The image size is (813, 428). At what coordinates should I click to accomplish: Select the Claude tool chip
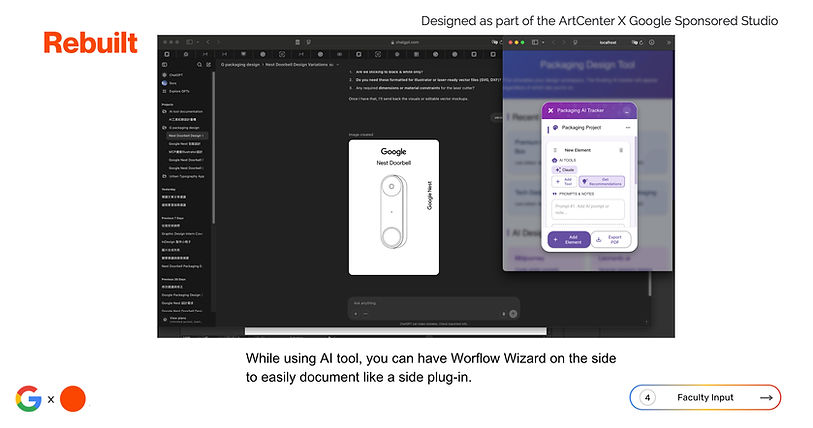565,170
